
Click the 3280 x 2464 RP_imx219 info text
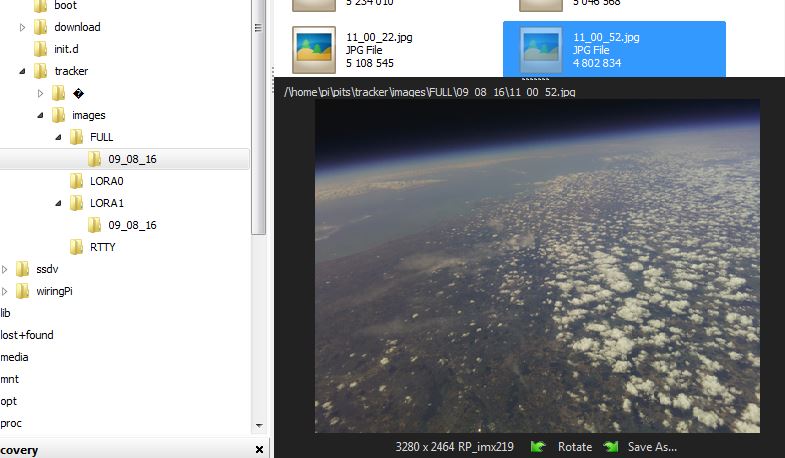454,447
